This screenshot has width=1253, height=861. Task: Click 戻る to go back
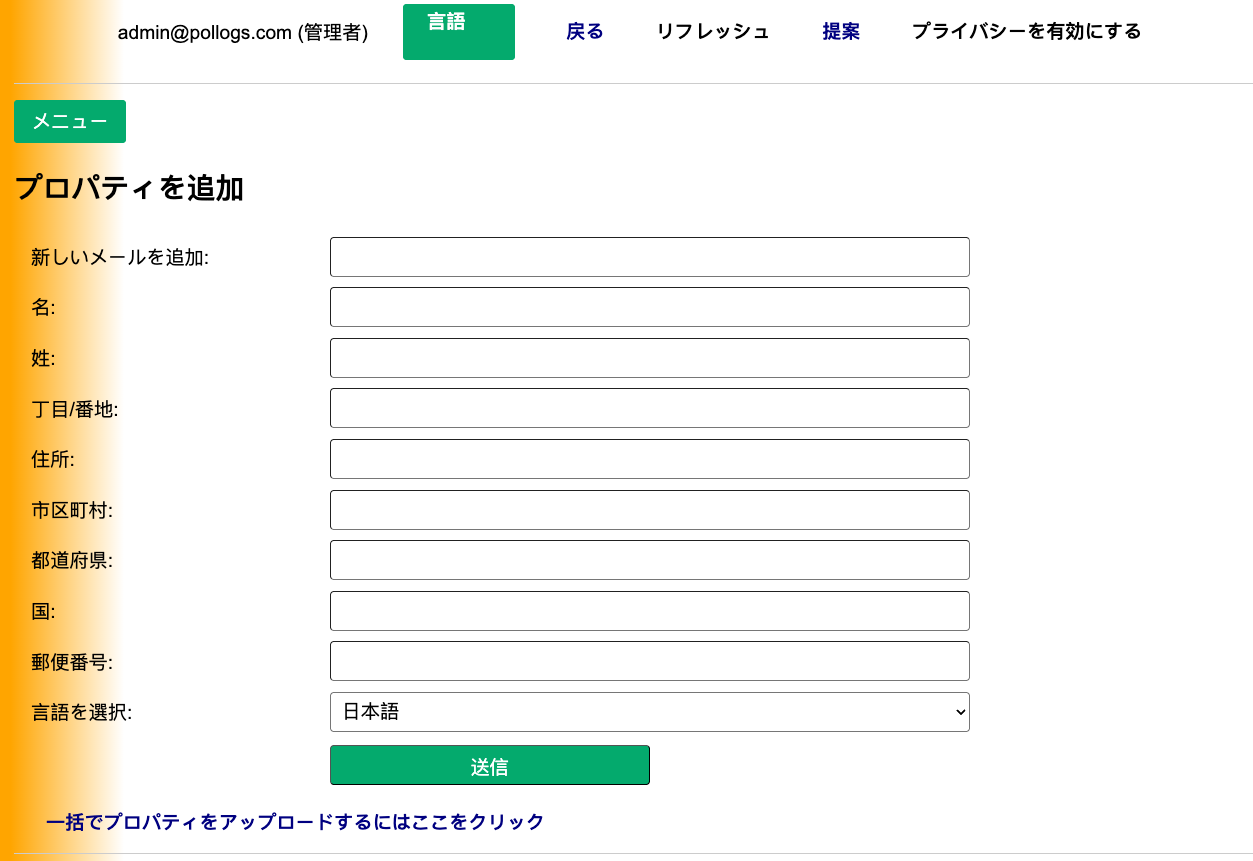[583, 31]
